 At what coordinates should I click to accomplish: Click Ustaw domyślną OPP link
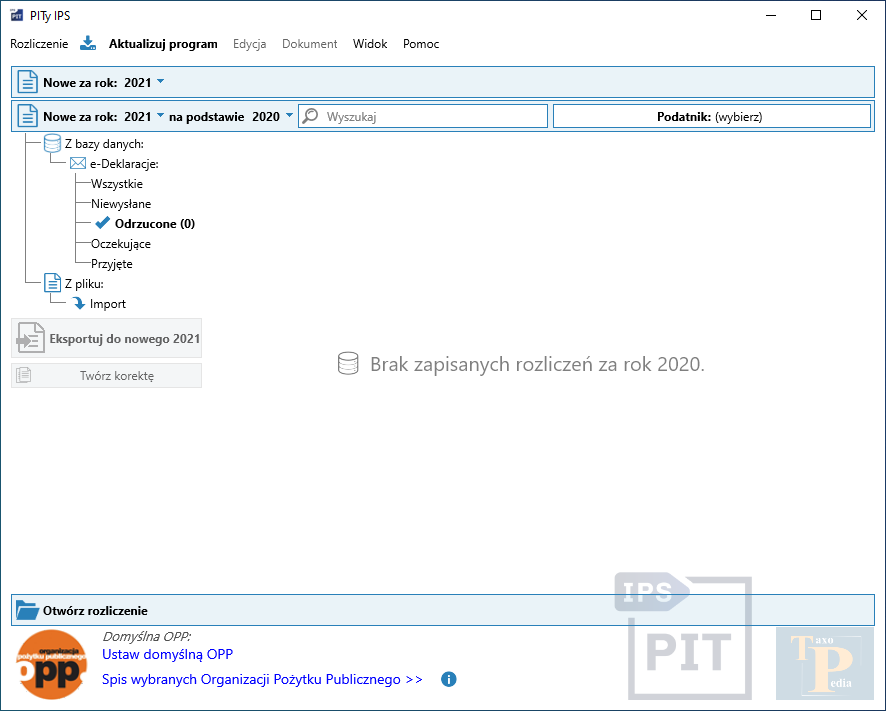point(167,655)
